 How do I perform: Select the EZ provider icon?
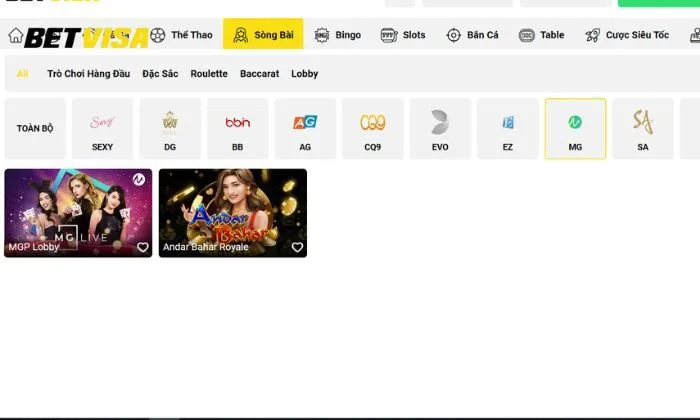[x=508, y=128]
